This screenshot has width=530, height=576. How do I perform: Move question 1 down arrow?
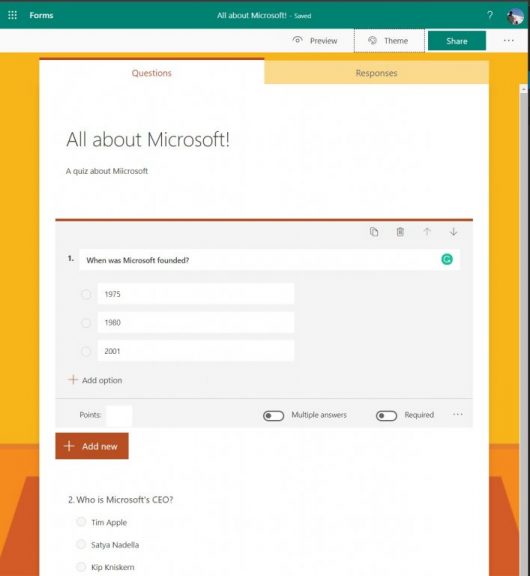coord(453,232)
